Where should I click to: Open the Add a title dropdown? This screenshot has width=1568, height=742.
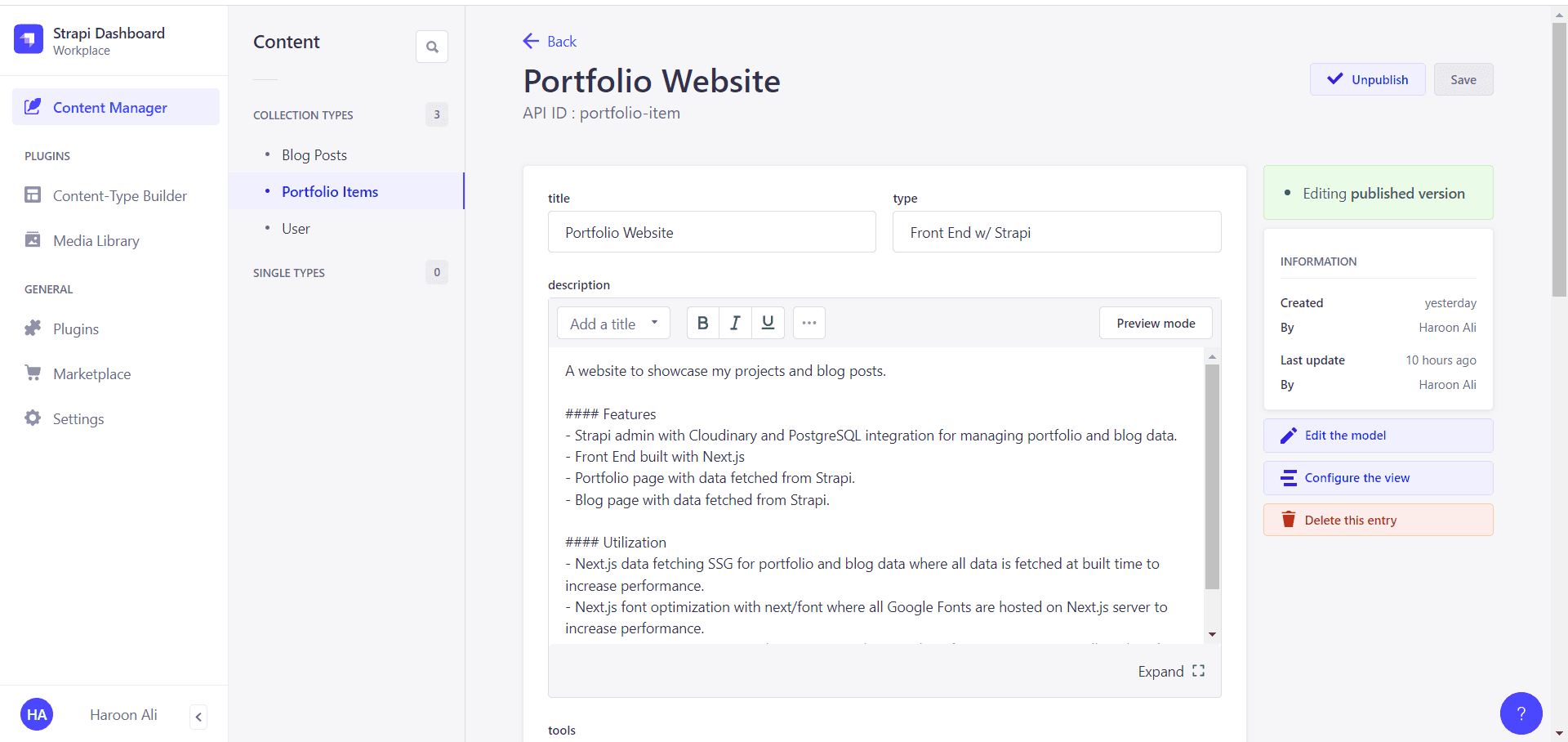[613, 323]
